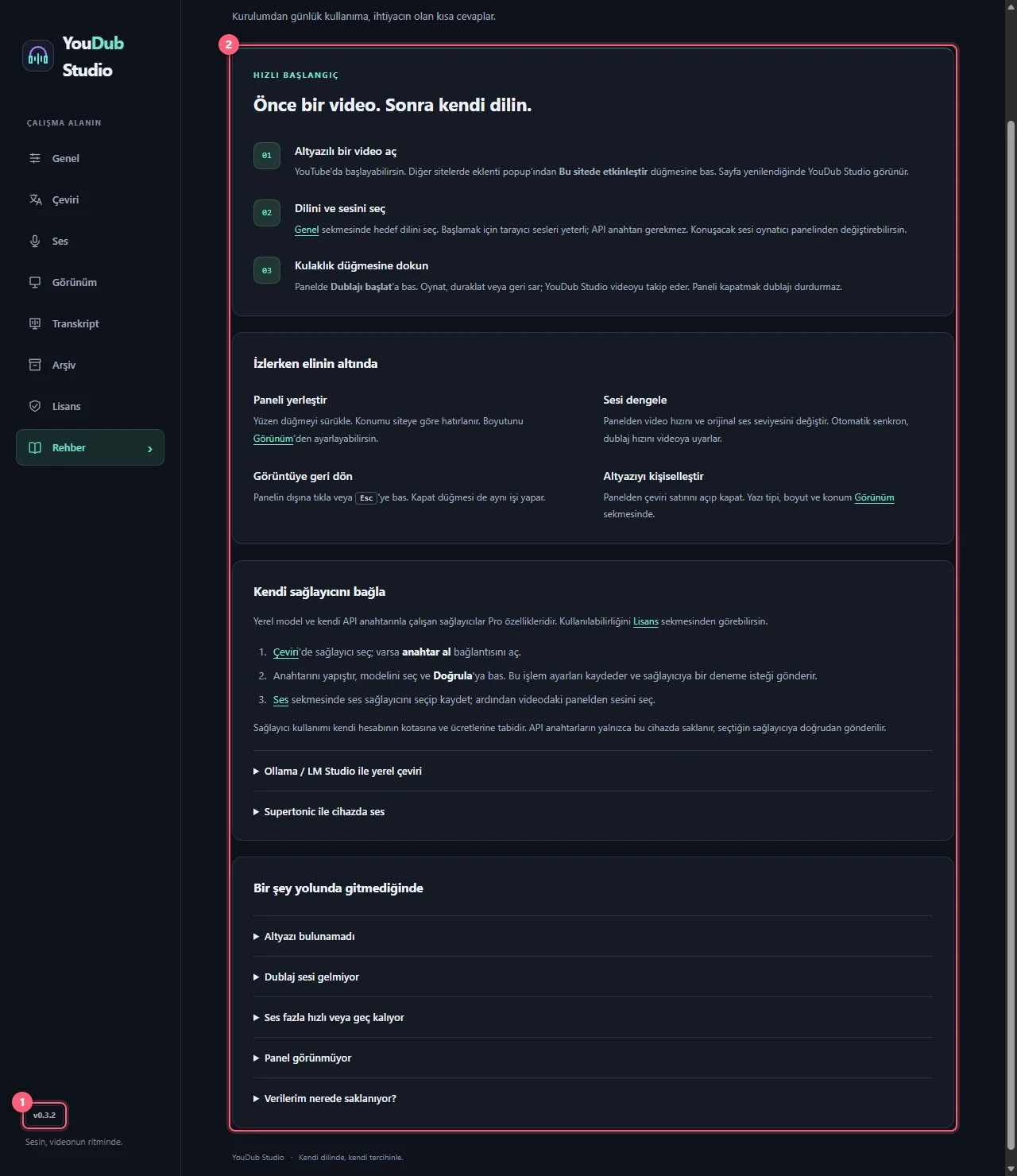Click the sliders icon beside Genel
The image size is (1017, 1176).
[35, 158]
